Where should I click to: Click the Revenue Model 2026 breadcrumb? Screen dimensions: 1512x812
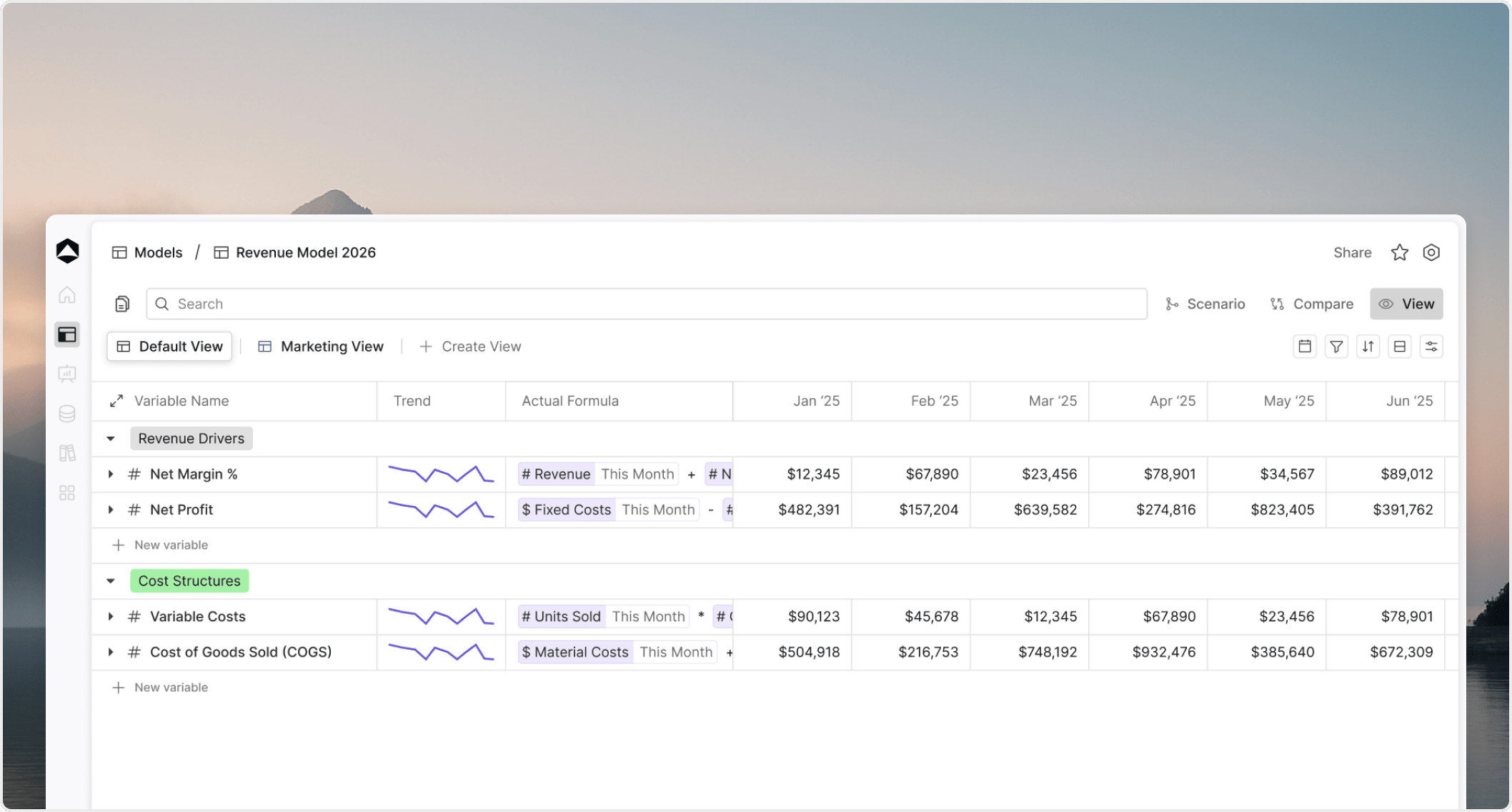pos(295,252)
